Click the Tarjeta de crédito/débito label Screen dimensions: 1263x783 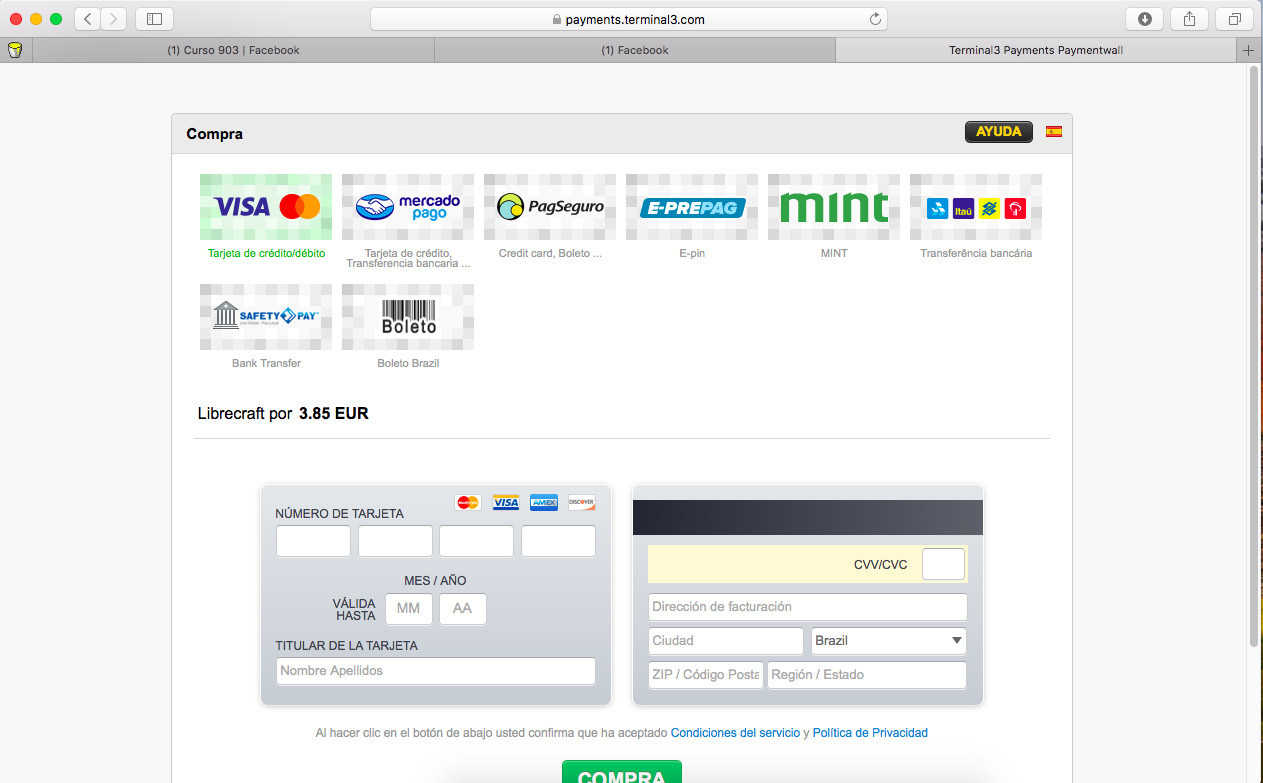click(x=266, y=253)
